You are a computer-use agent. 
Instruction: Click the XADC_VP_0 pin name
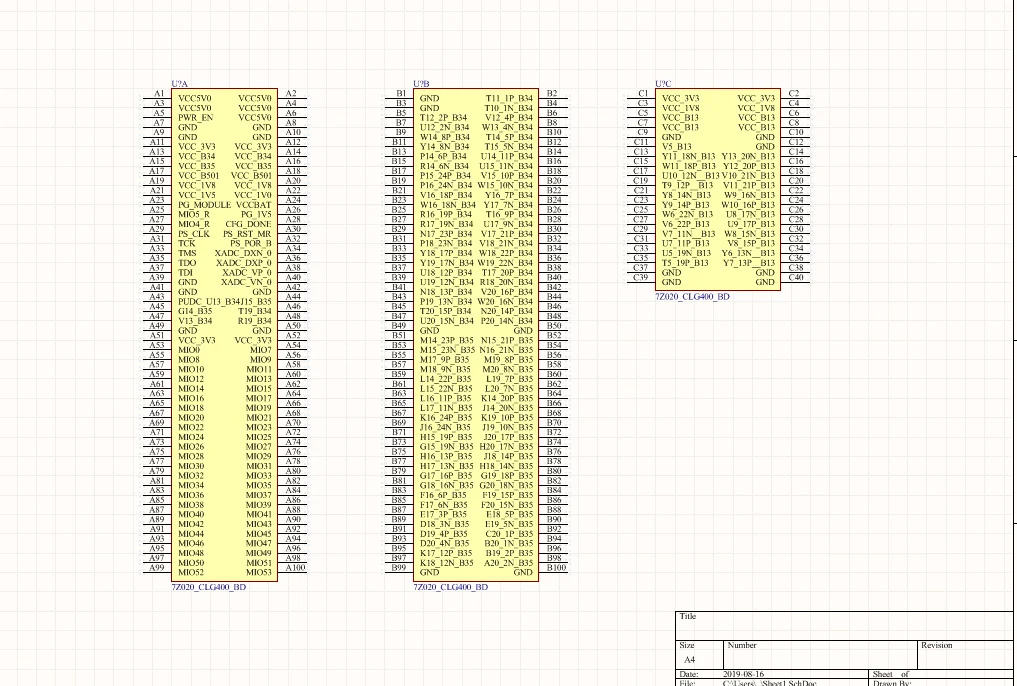[246, 272]
